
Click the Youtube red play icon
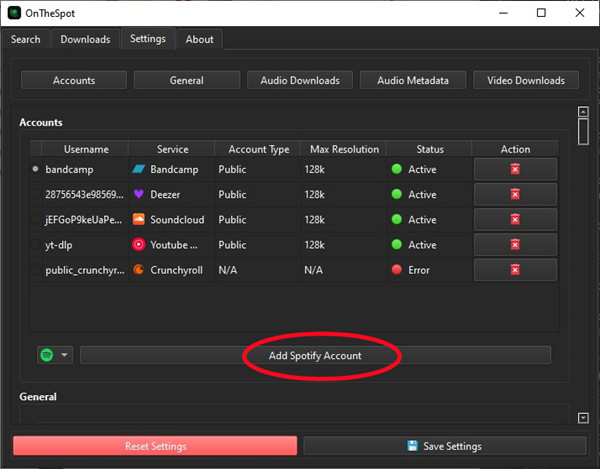(x=139, y=244)
